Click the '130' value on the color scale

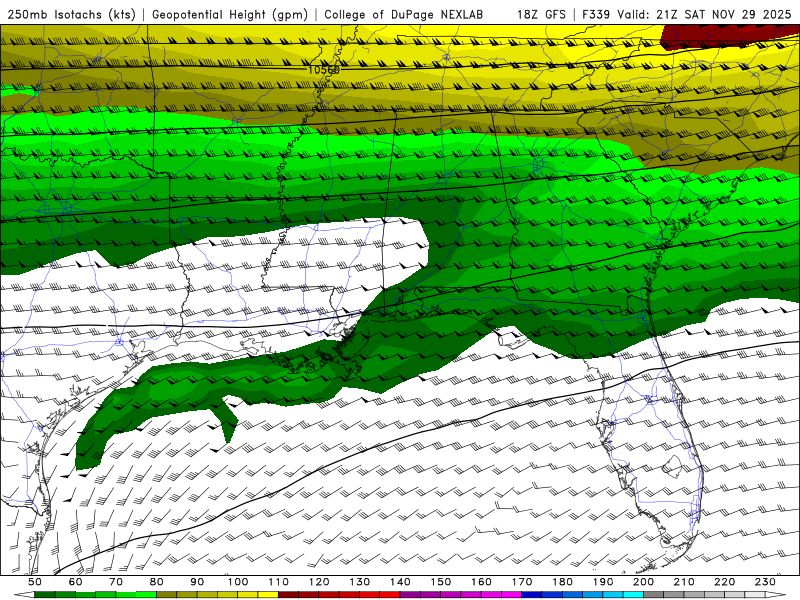pos(360,582)
